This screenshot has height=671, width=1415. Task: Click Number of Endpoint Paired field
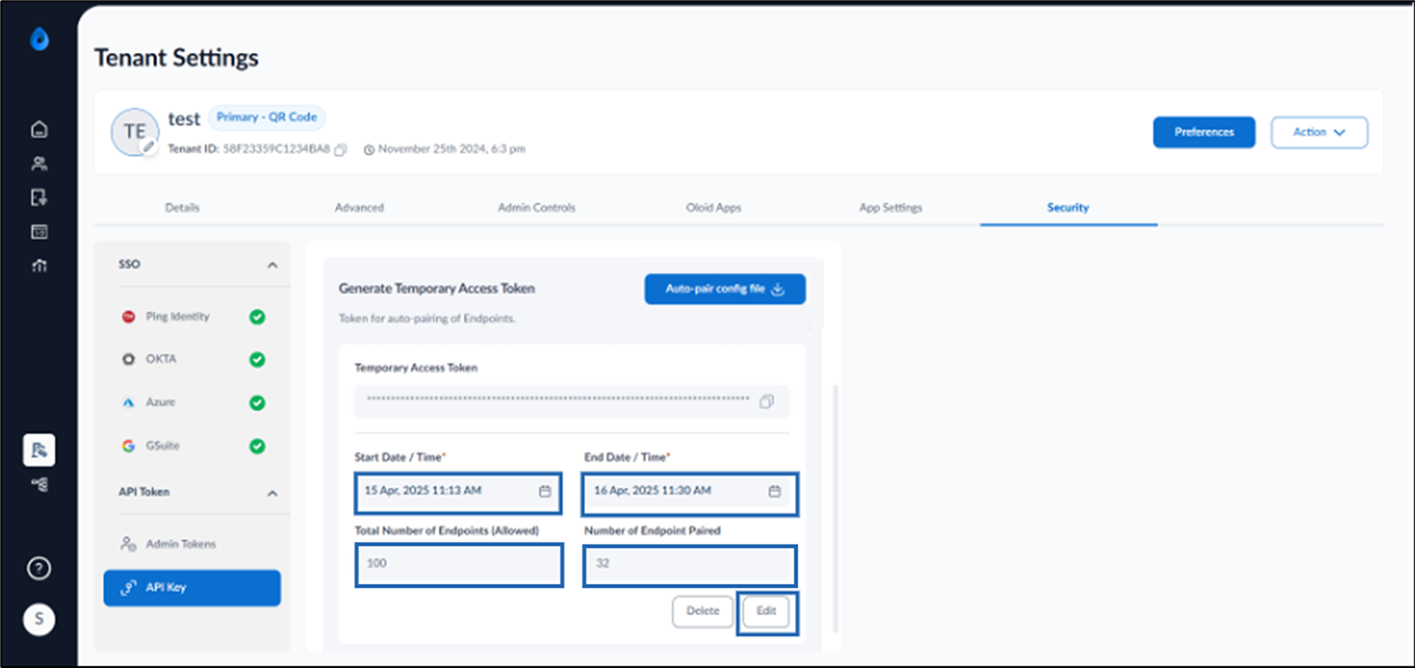pos(690,565)
